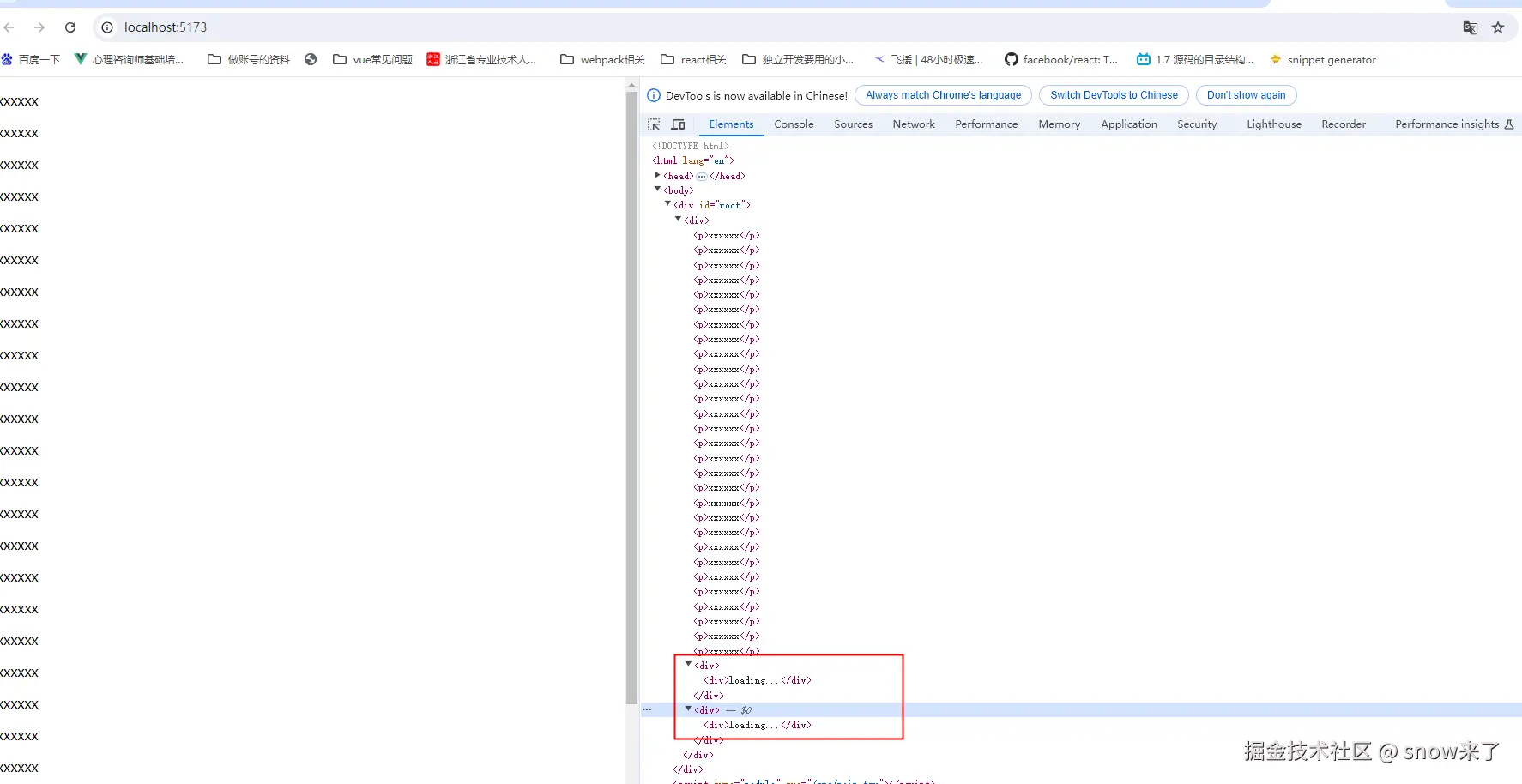Select the <body> tag line
Screen dimensions: 1522x784
(679, 190)
